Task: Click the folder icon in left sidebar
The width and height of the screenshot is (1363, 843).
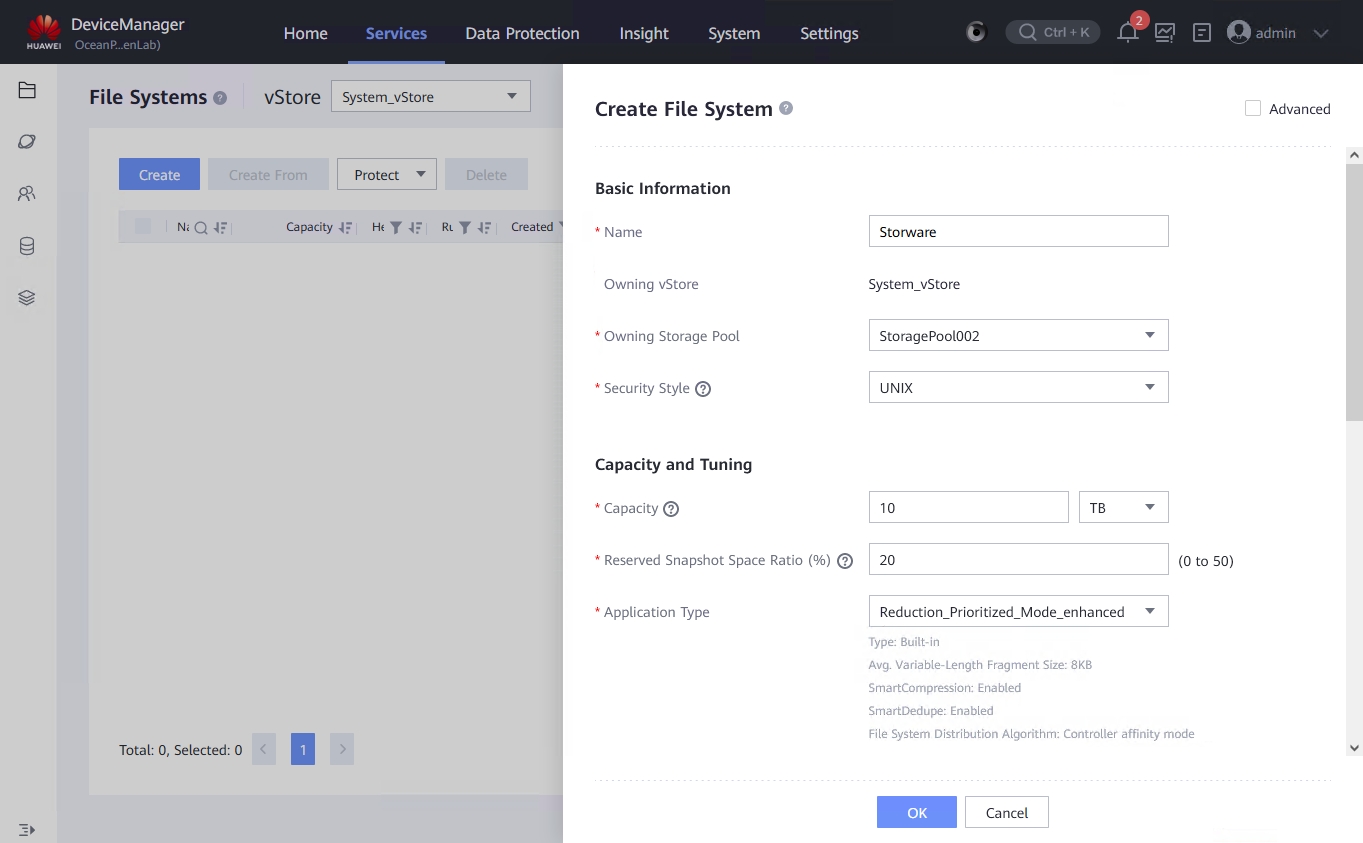Action: 27,91
